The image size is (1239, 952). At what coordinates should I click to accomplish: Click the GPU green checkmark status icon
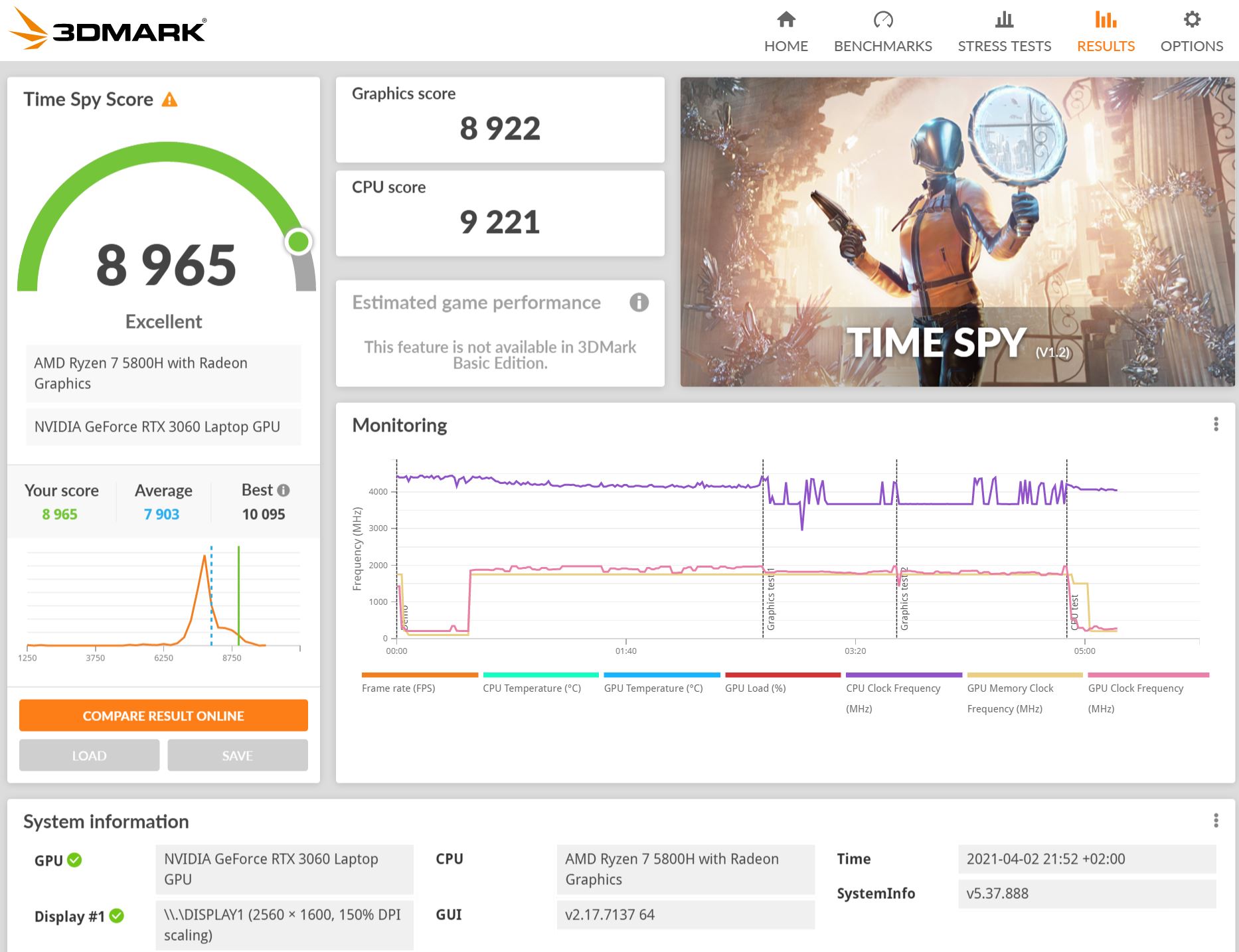[75, 860]
